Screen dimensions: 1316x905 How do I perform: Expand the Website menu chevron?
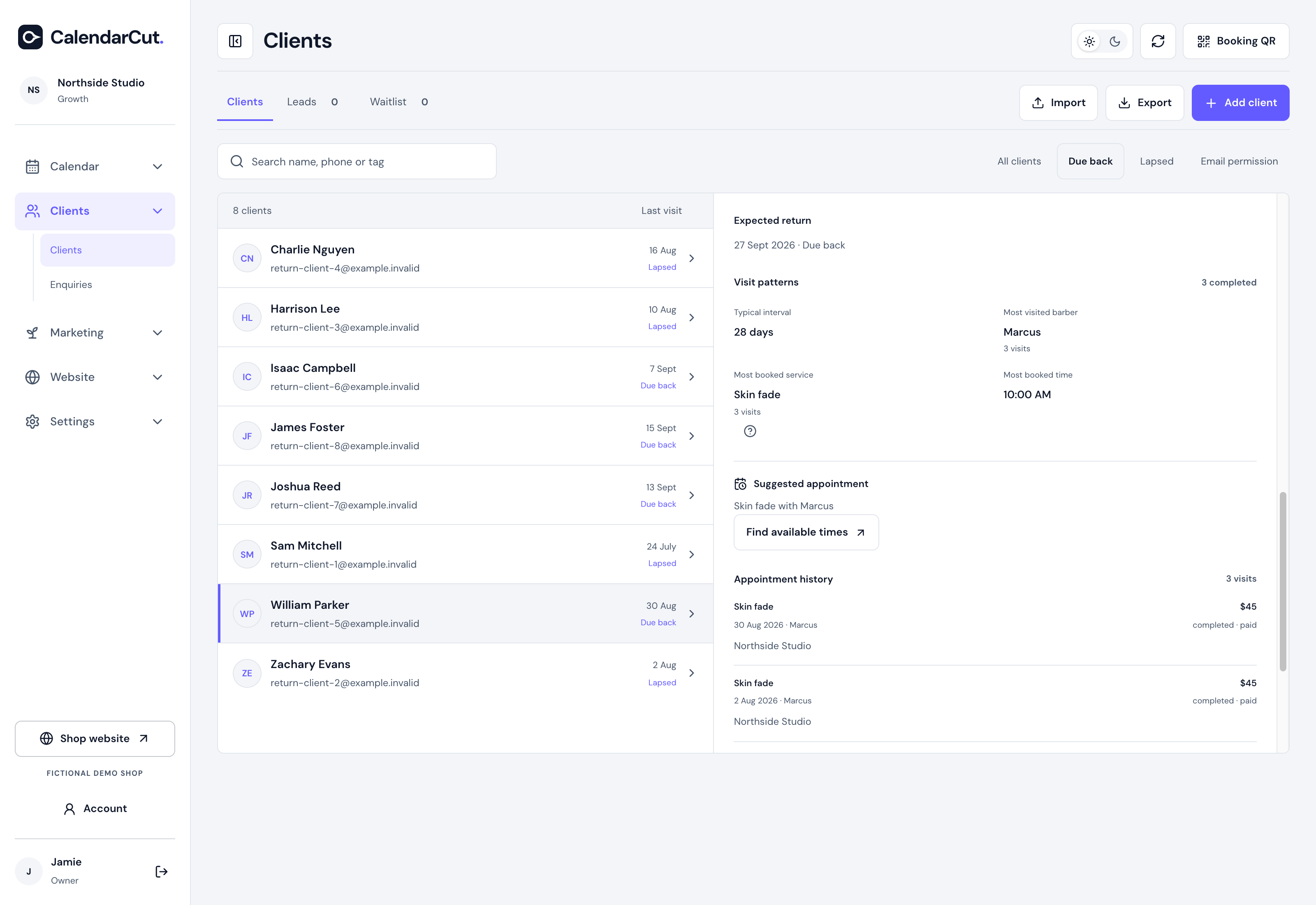(158, 377)
